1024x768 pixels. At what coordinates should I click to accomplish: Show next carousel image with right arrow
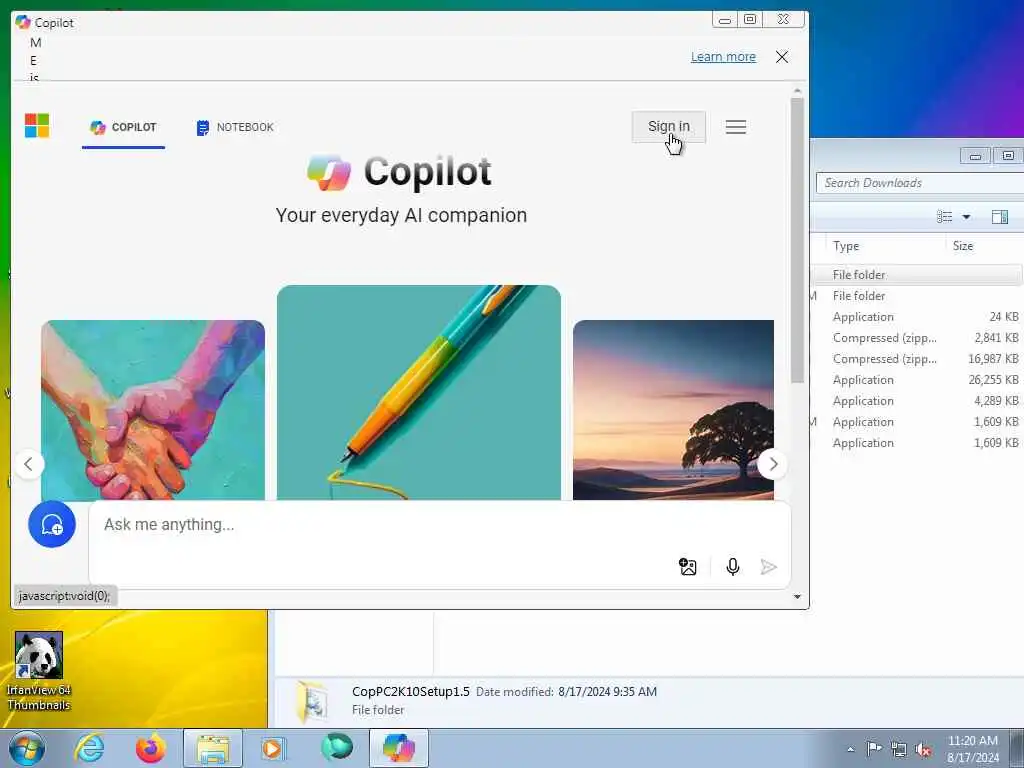coord(773,464)
